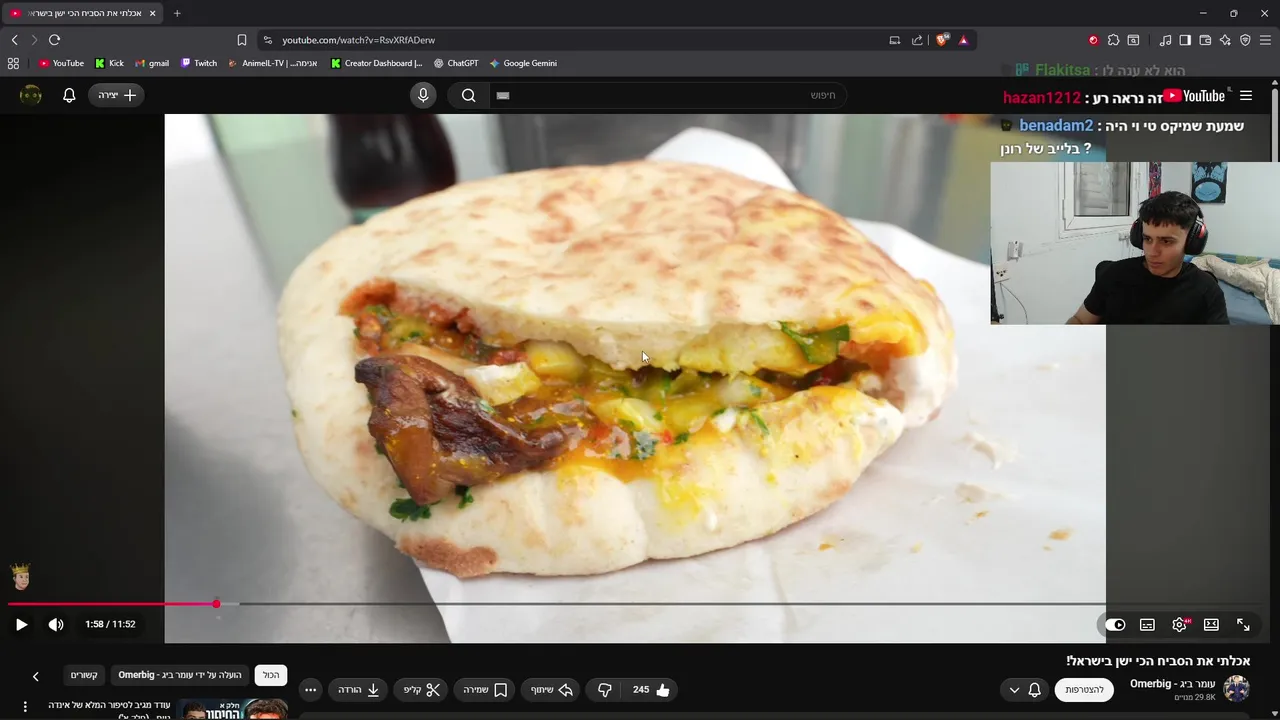The height and width of the screenshot is (720, 1280).
Task: Open player settings gear icon
Action: point(1180,624)
